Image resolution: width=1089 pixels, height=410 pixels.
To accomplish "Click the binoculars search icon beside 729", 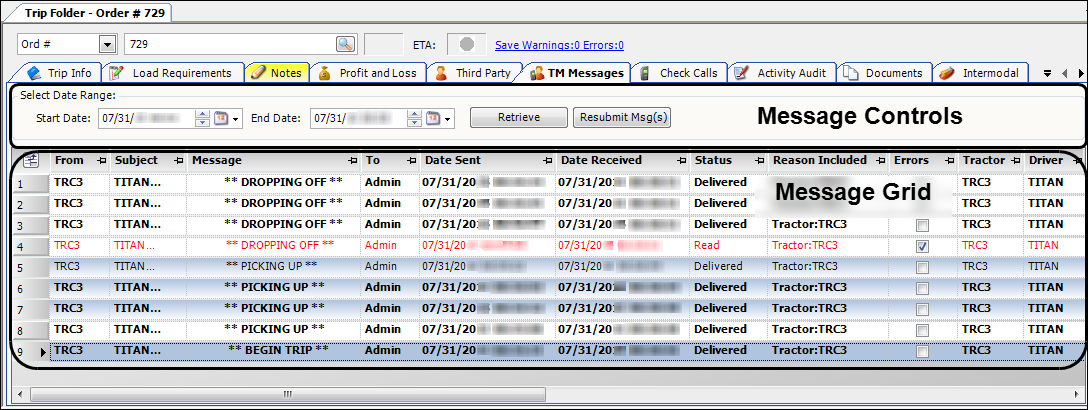I will click(x=345, y=44).
